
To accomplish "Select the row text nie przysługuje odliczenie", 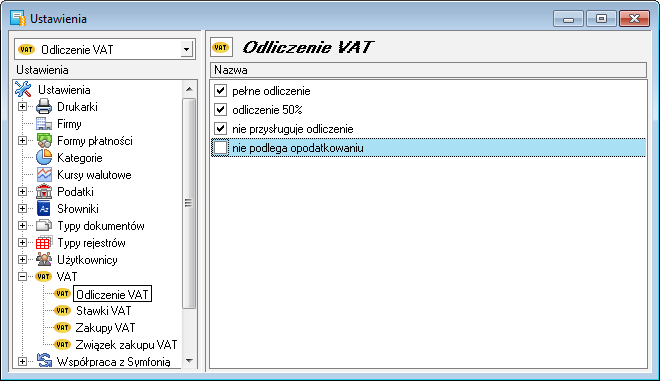I will point(293,129).
